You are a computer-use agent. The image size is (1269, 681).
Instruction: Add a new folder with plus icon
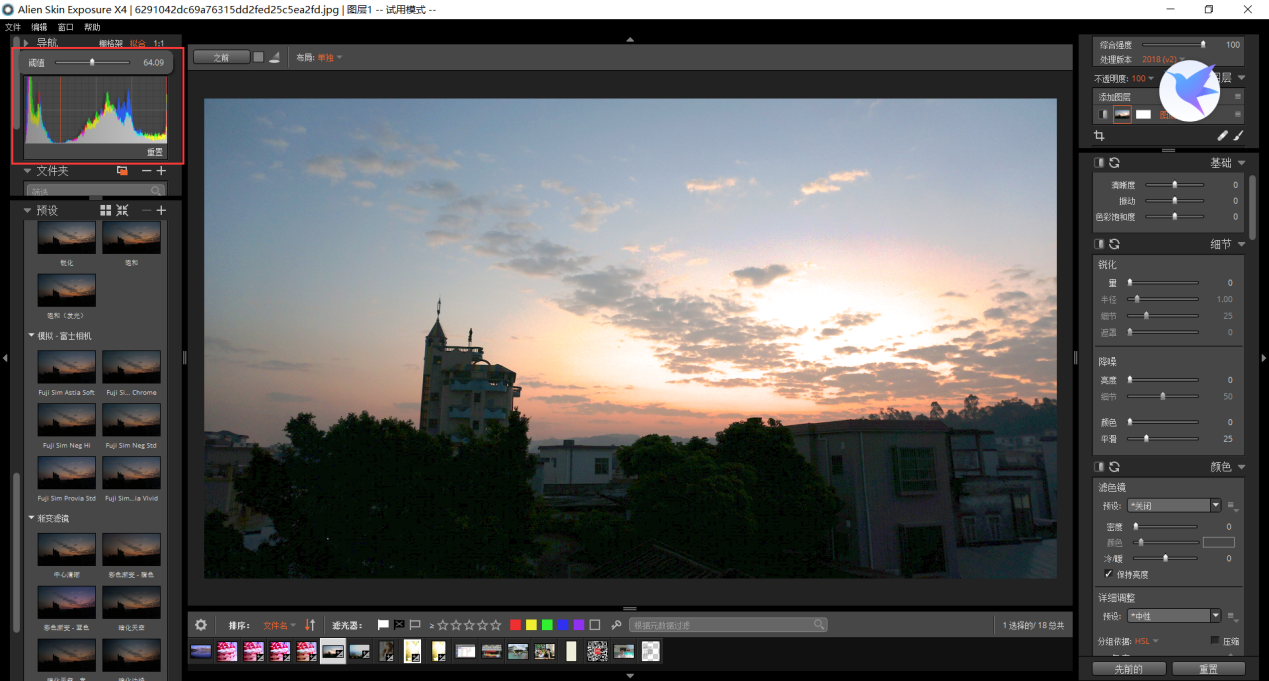pyautogui.click(x=161, y=171)
